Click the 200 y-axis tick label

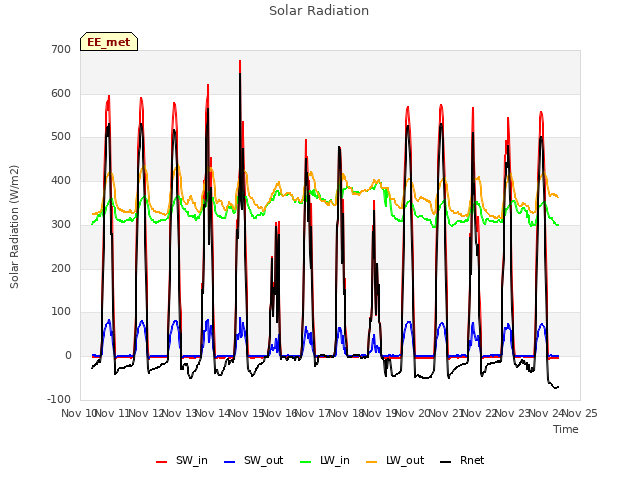61,269
